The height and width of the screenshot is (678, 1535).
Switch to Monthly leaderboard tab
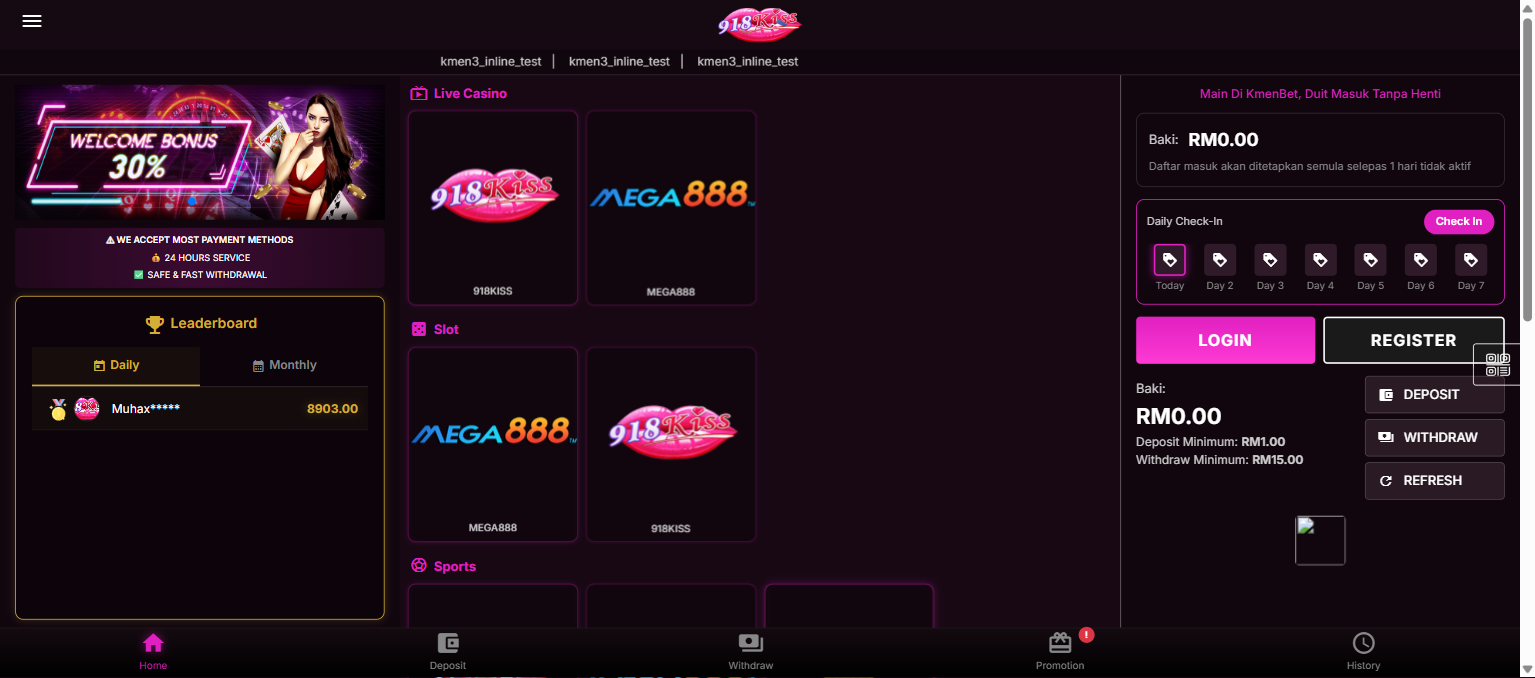tap(284, 366)
